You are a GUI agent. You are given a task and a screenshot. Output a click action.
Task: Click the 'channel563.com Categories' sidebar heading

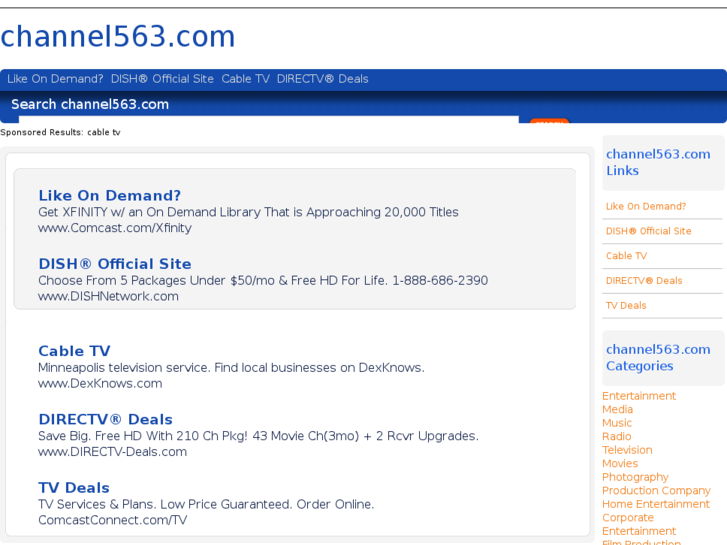point(658,358)
